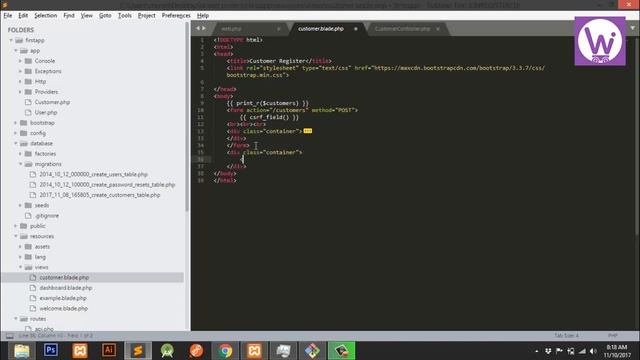Open Photoshop from the taskbar
This screenshot has height=360, width=640.
point(51,351)
